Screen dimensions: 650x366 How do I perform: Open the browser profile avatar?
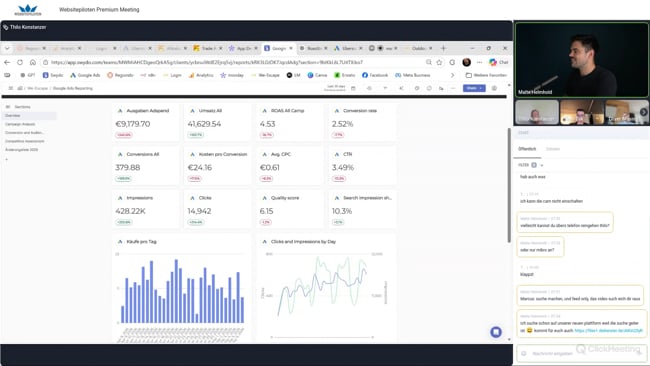coord(466,62)
